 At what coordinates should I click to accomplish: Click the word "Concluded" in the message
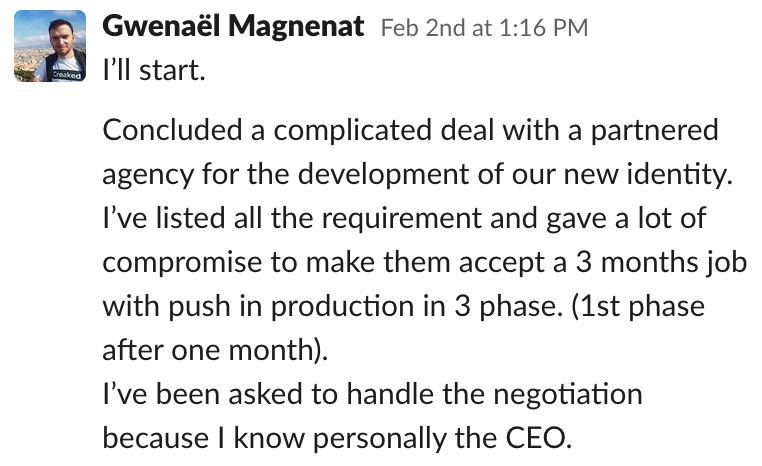(x=172, y=130)
